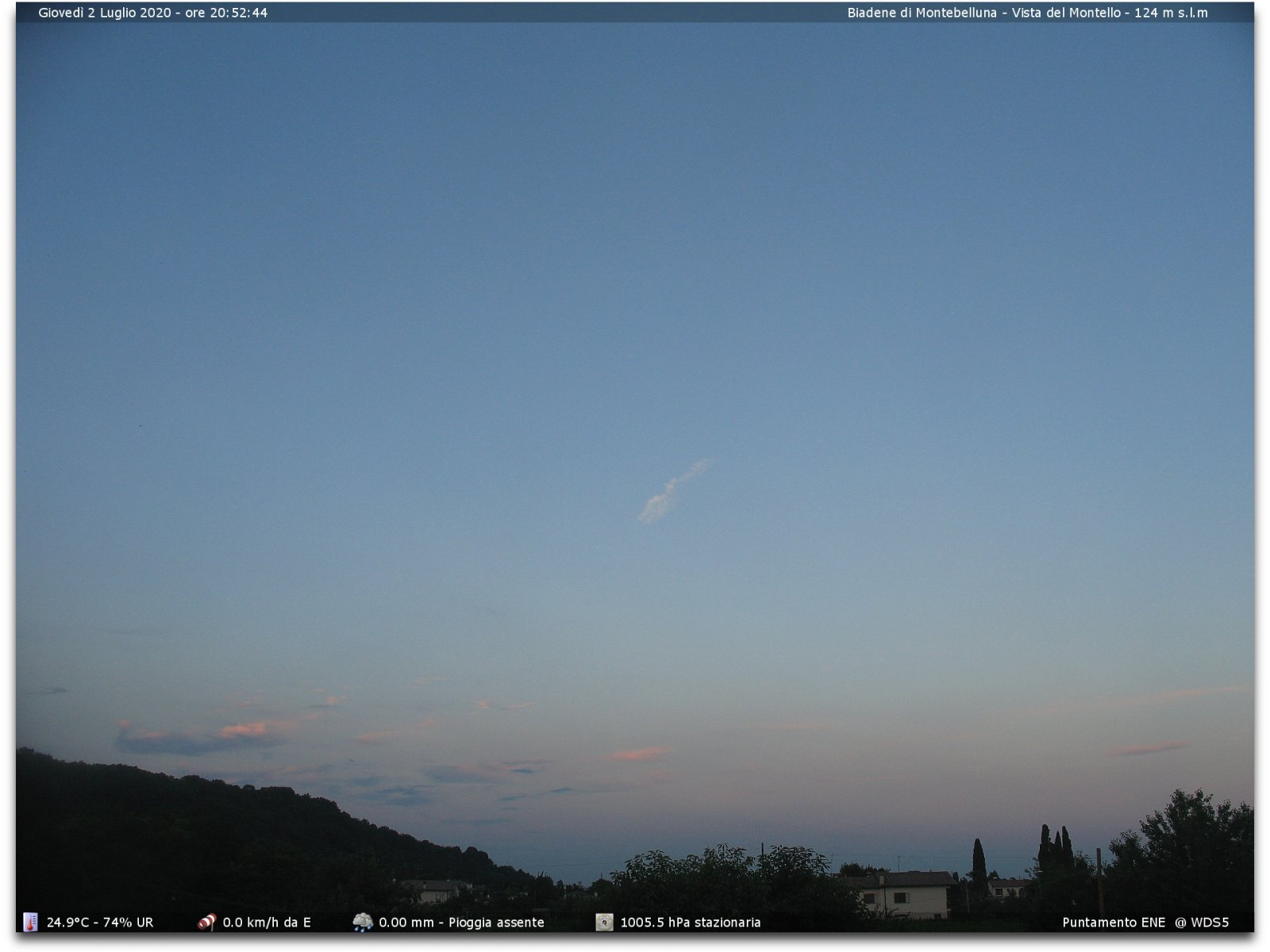The width and height of the screenshot is (1270, 952).
Task: Click the windsock wind speed icon
Action: (x=206, y=922)
